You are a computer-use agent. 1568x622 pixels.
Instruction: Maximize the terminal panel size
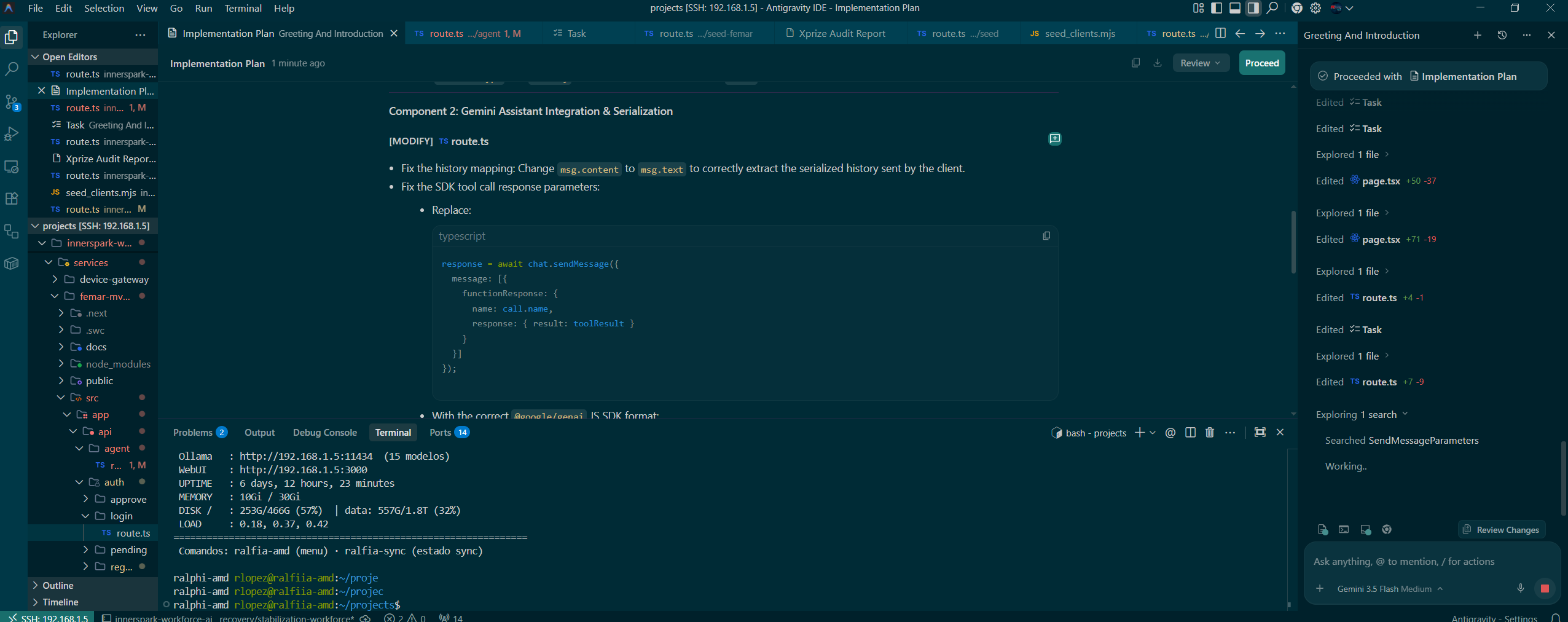pos(1260,432)
